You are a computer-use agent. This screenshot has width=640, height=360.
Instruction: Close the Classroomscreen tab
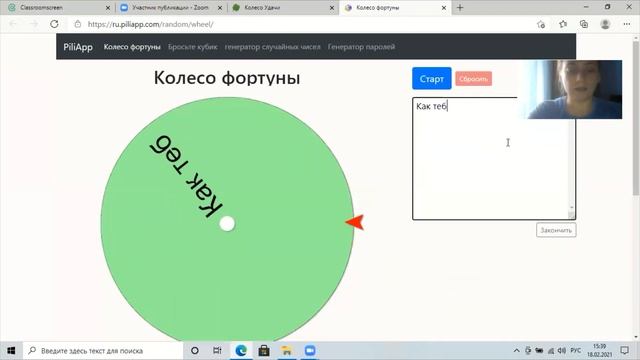point(108,8)
